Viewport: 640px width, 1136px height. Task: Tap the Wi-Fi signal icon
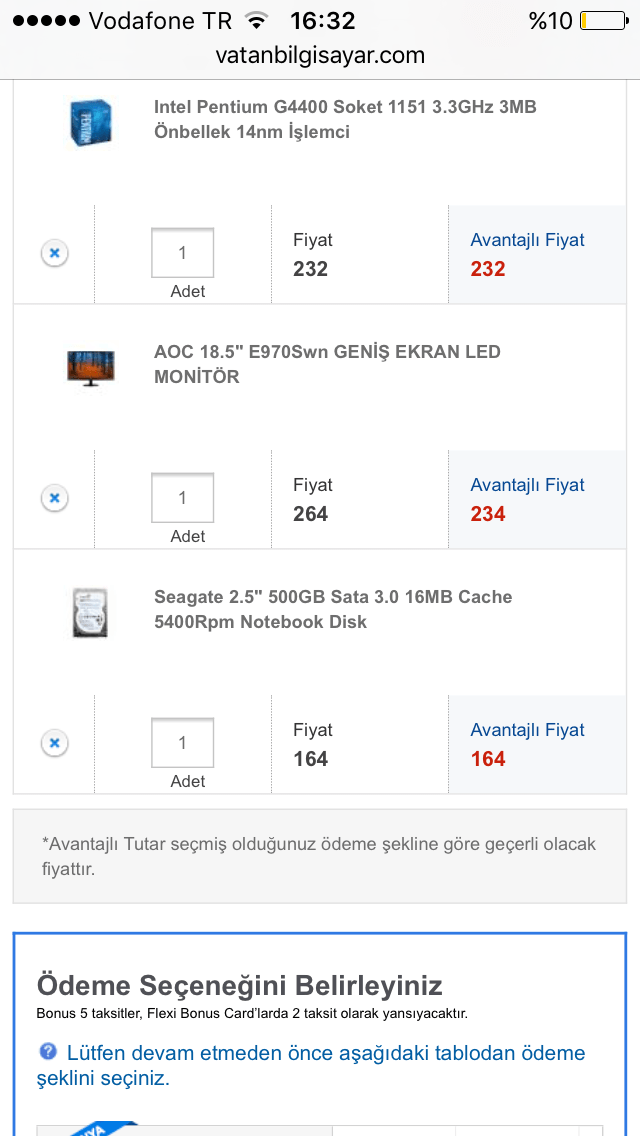point(257,21)
